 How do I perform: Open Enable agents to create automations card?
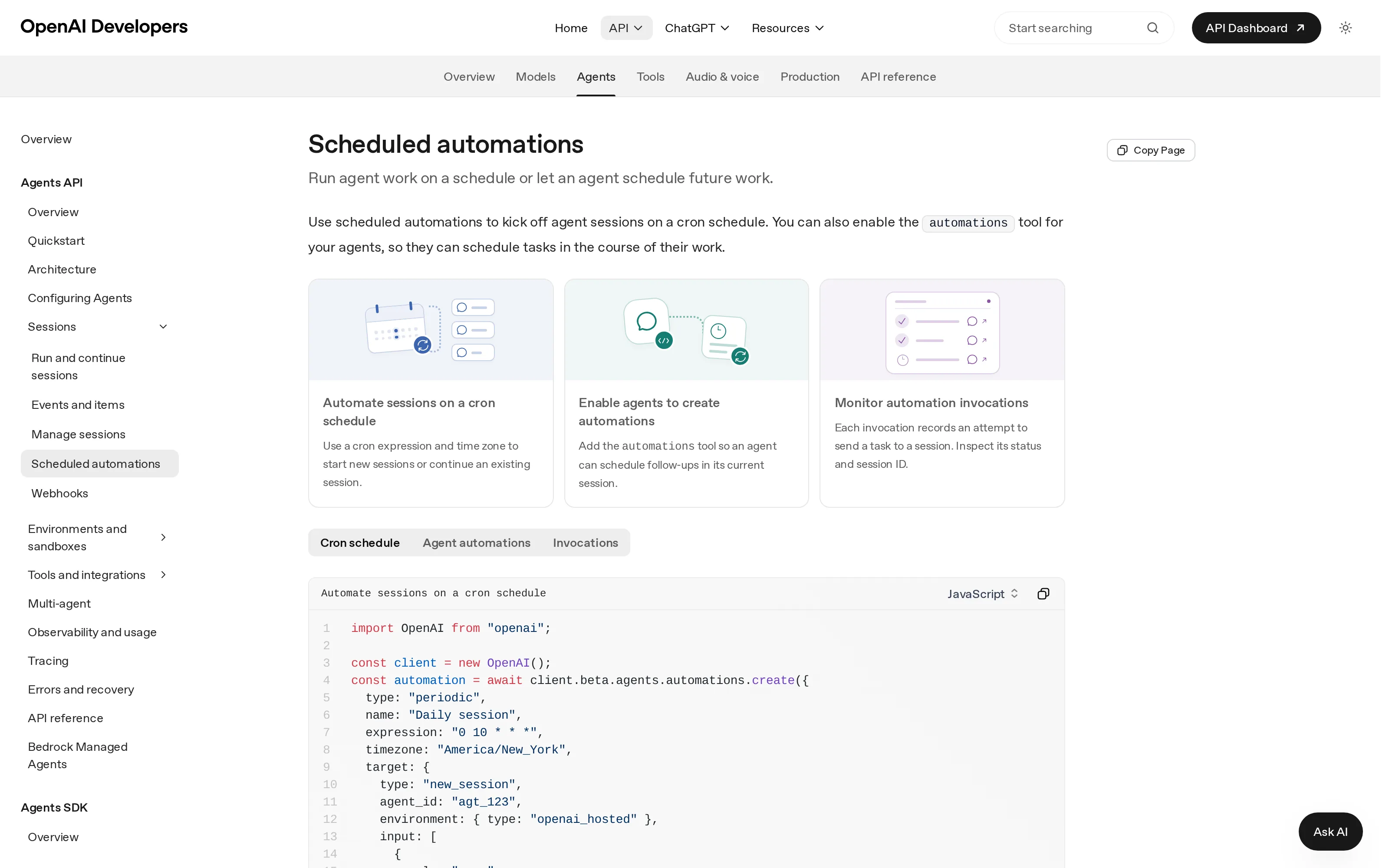[x=686, y=393]
